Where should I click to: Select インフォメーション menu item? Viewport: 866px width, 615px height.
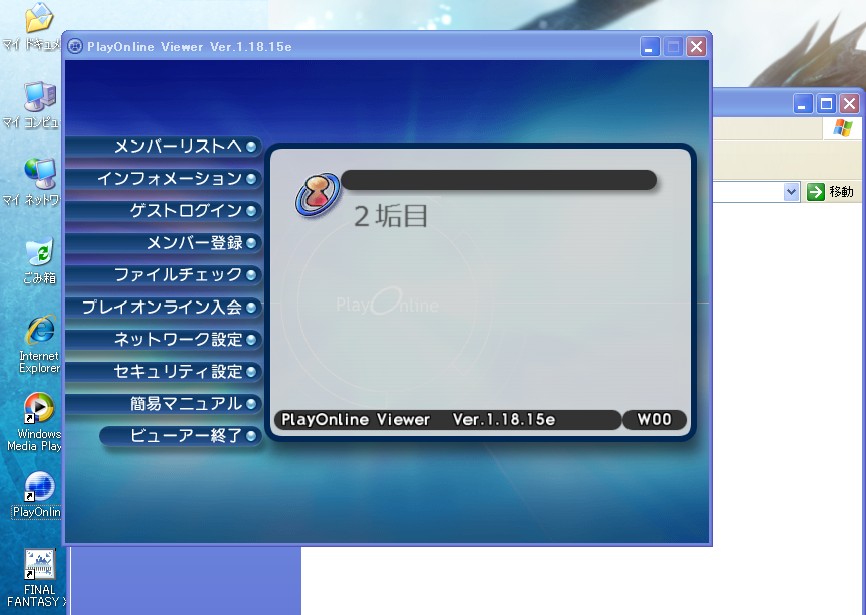169,179
